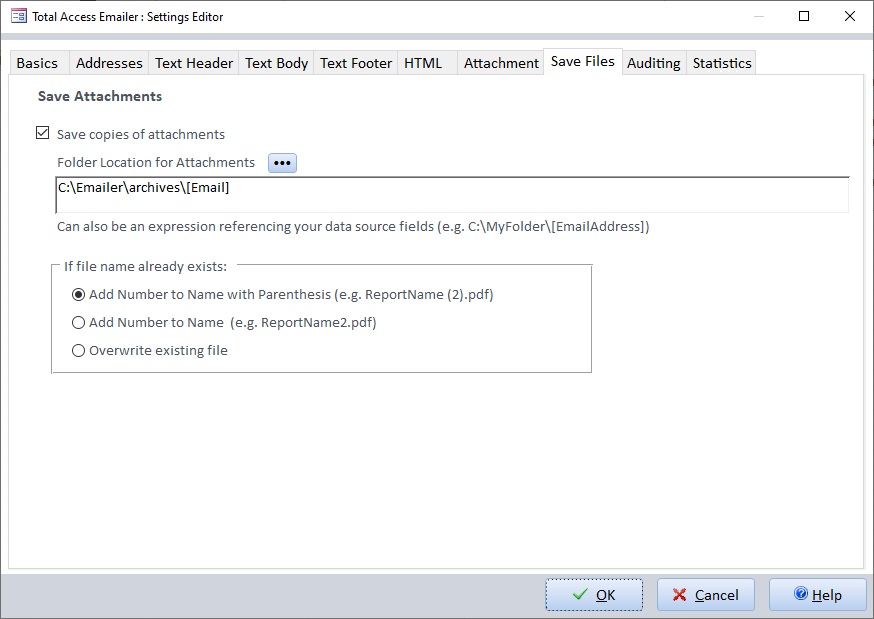
Task: Open Help with the Help button
Action: 817,595
